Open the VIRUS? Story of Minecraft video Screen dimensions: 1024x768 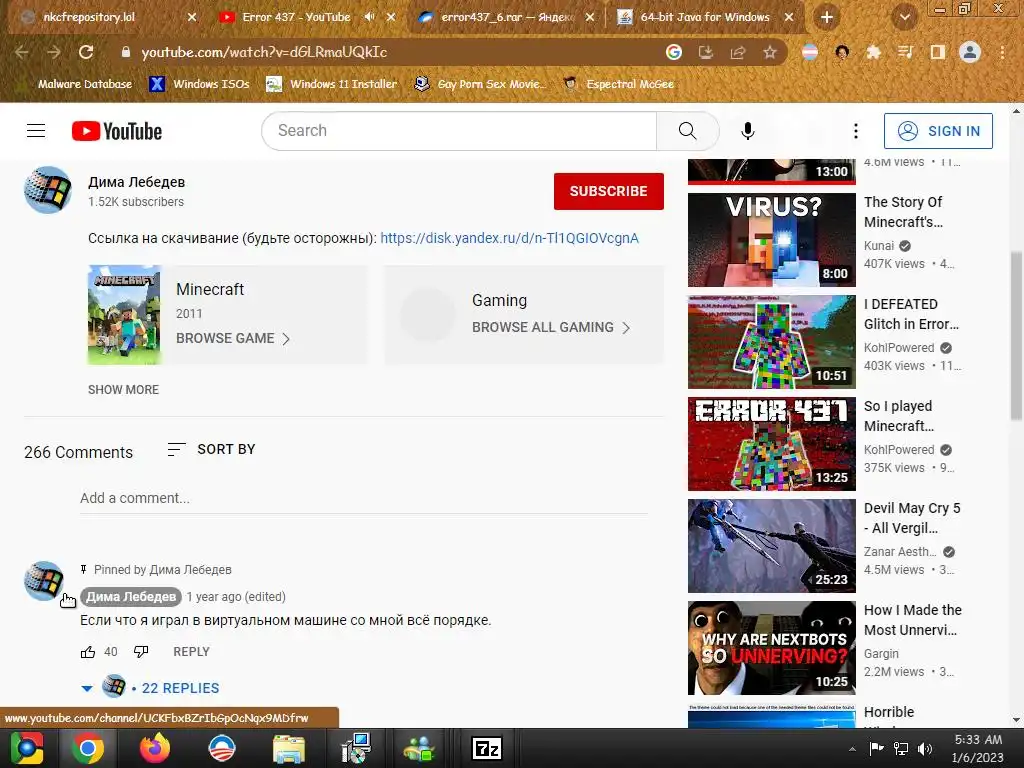(x=771, y=240)
